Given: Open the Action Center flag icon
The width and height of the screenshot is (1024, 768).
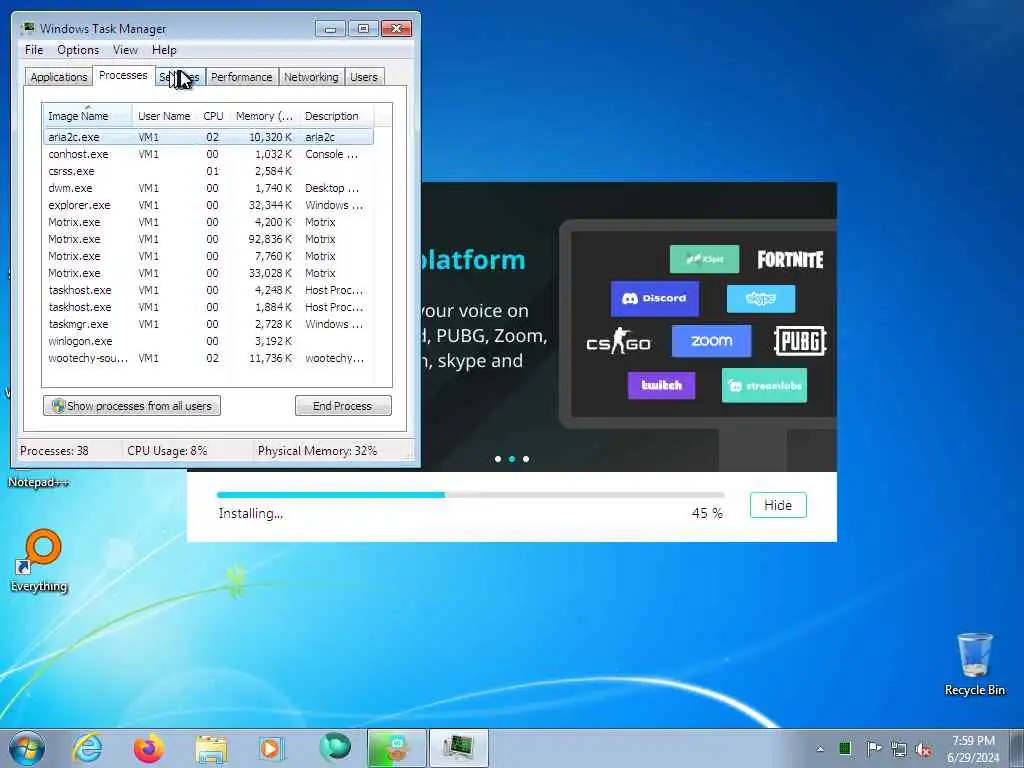Looking at the screenshot, I should (x=873, y=748).
